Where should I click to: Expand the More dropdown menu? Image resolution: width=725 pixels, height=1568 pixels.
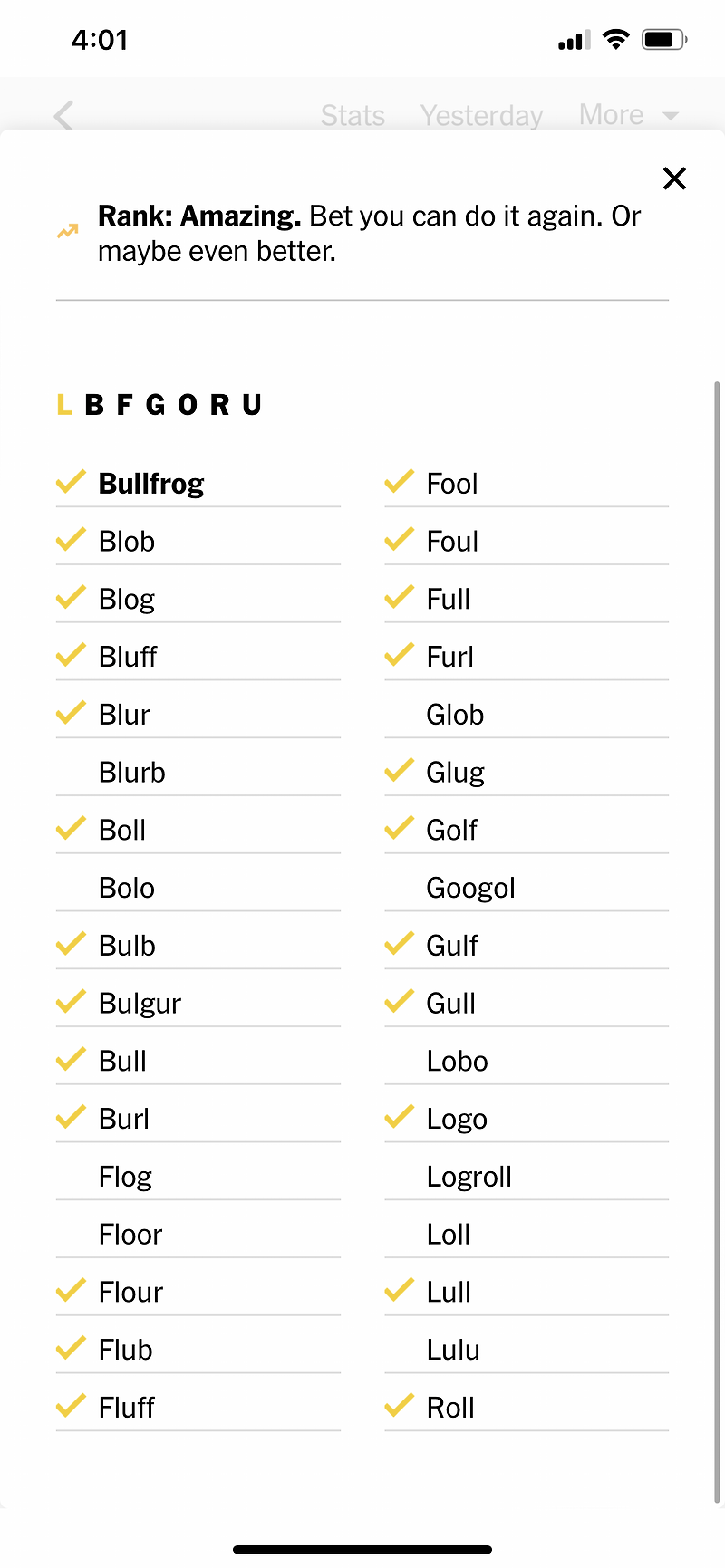[612, 115]
